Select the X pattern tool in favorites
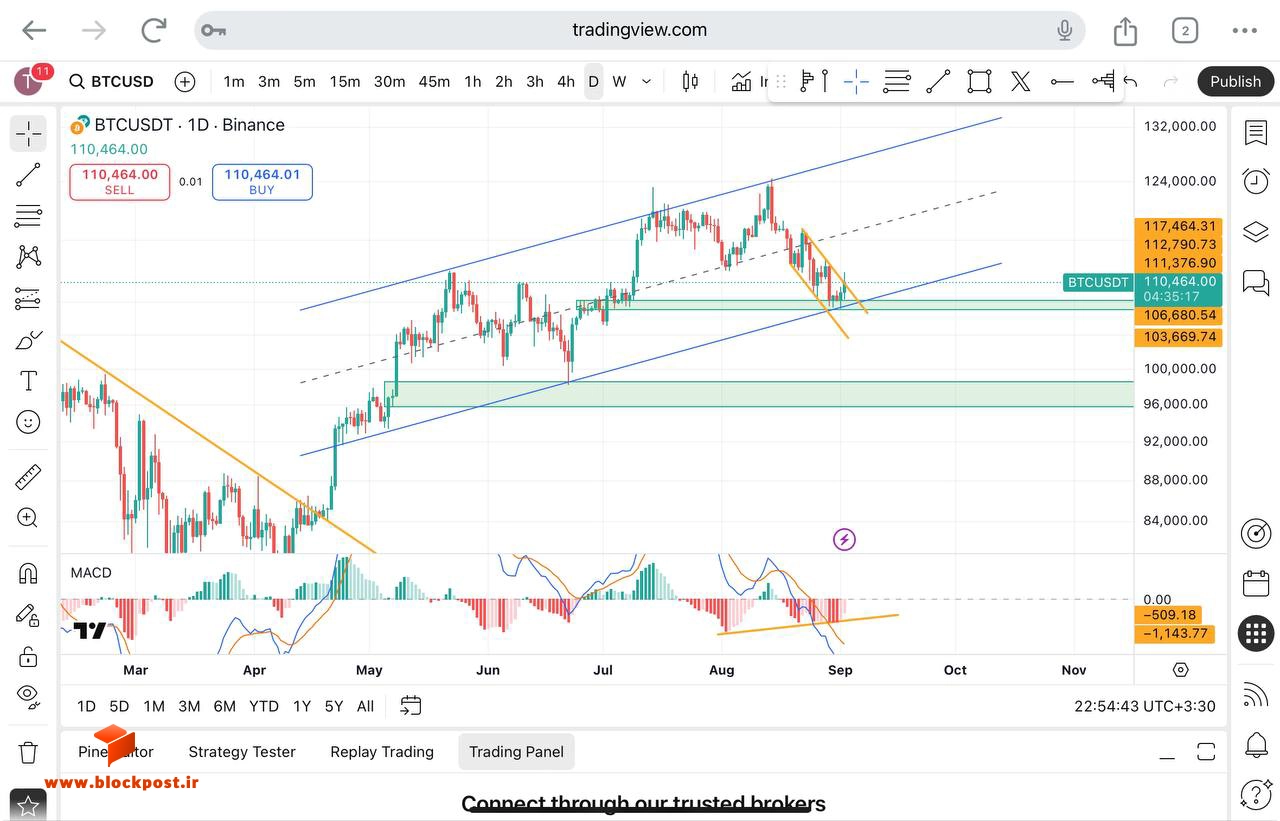Screen dimensions: 1280x821 pyautogui.click(x=1020, y=81)
